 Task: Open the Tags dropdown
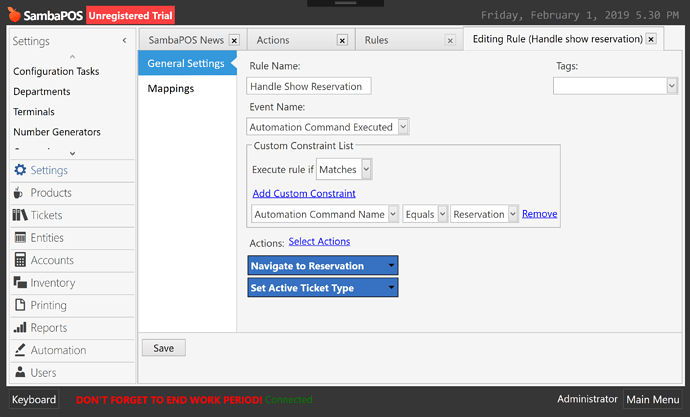(672, 86)
